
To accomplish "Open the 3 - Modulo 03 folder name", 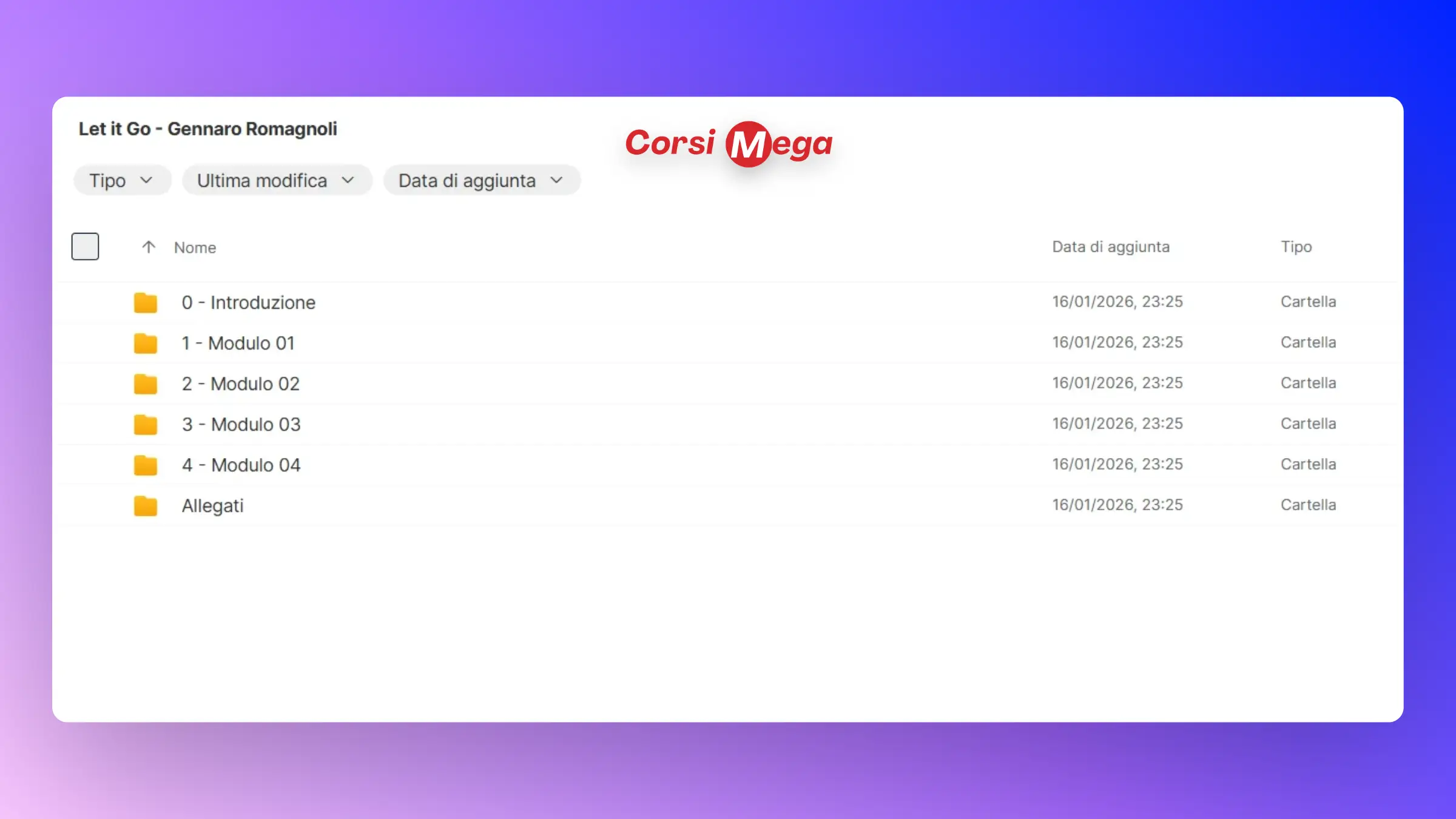I will click(x=241, y=424).
